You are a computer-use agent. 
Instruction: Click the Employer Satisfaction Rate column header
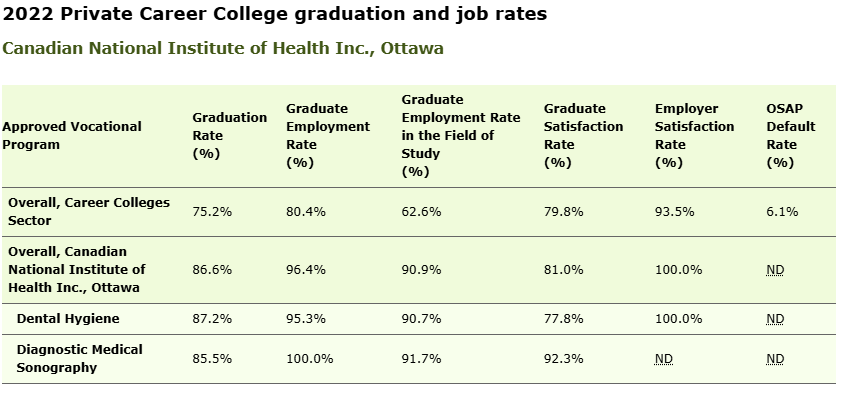pos(695,136)
